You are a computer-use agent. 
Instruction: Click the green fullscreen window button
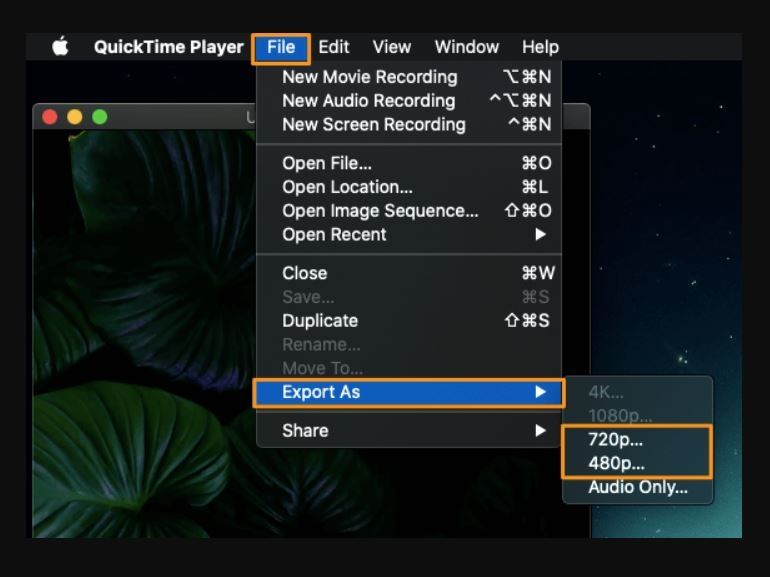[x=100, y=117]
